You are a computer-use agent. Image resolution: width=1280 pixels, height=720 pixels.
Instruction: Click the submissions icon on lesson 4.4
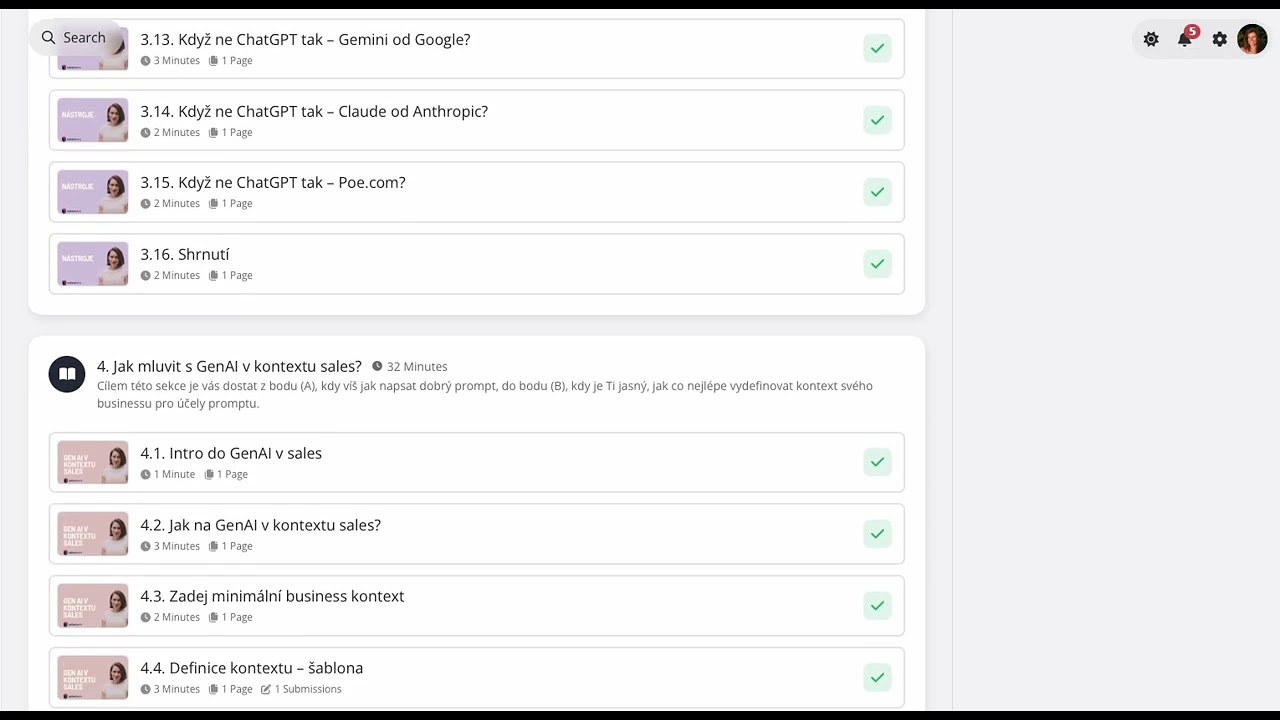point(266,689)
